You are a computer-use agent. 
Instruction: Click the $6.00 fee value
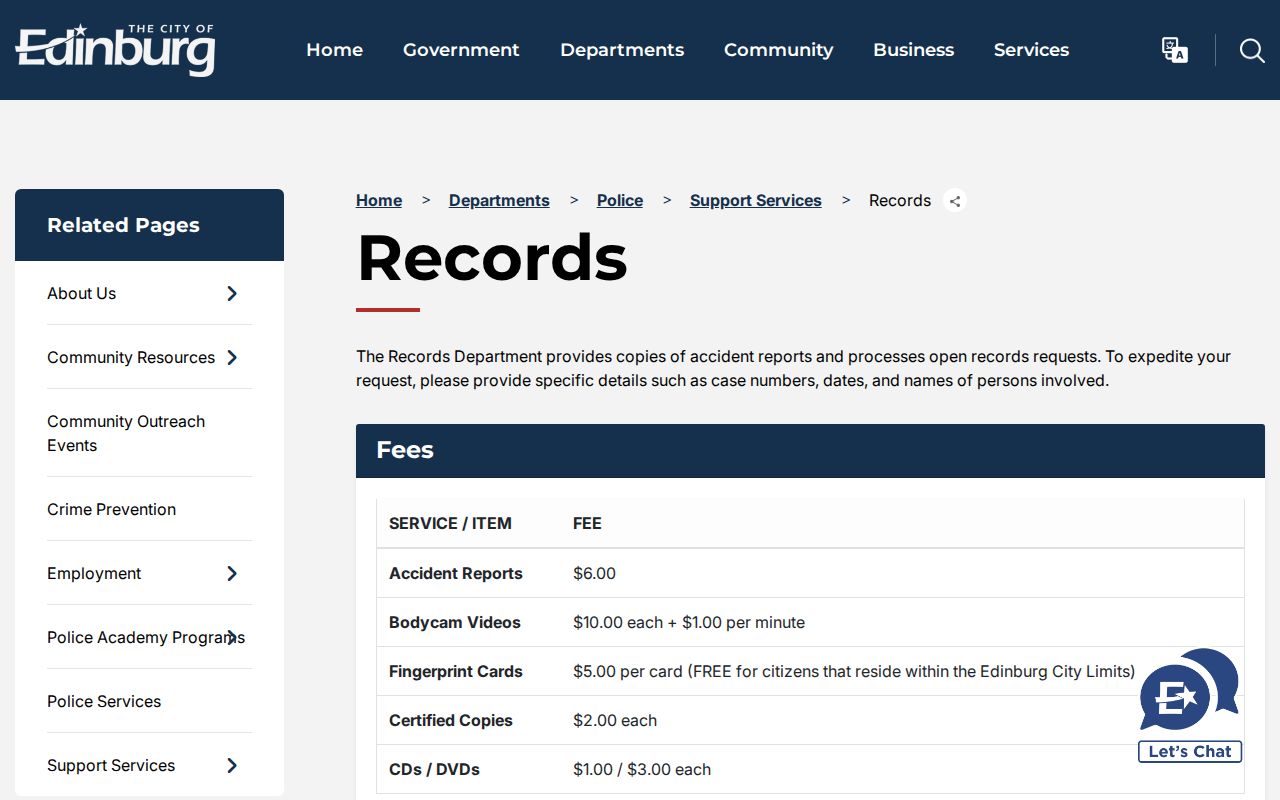tap(594, 573)
